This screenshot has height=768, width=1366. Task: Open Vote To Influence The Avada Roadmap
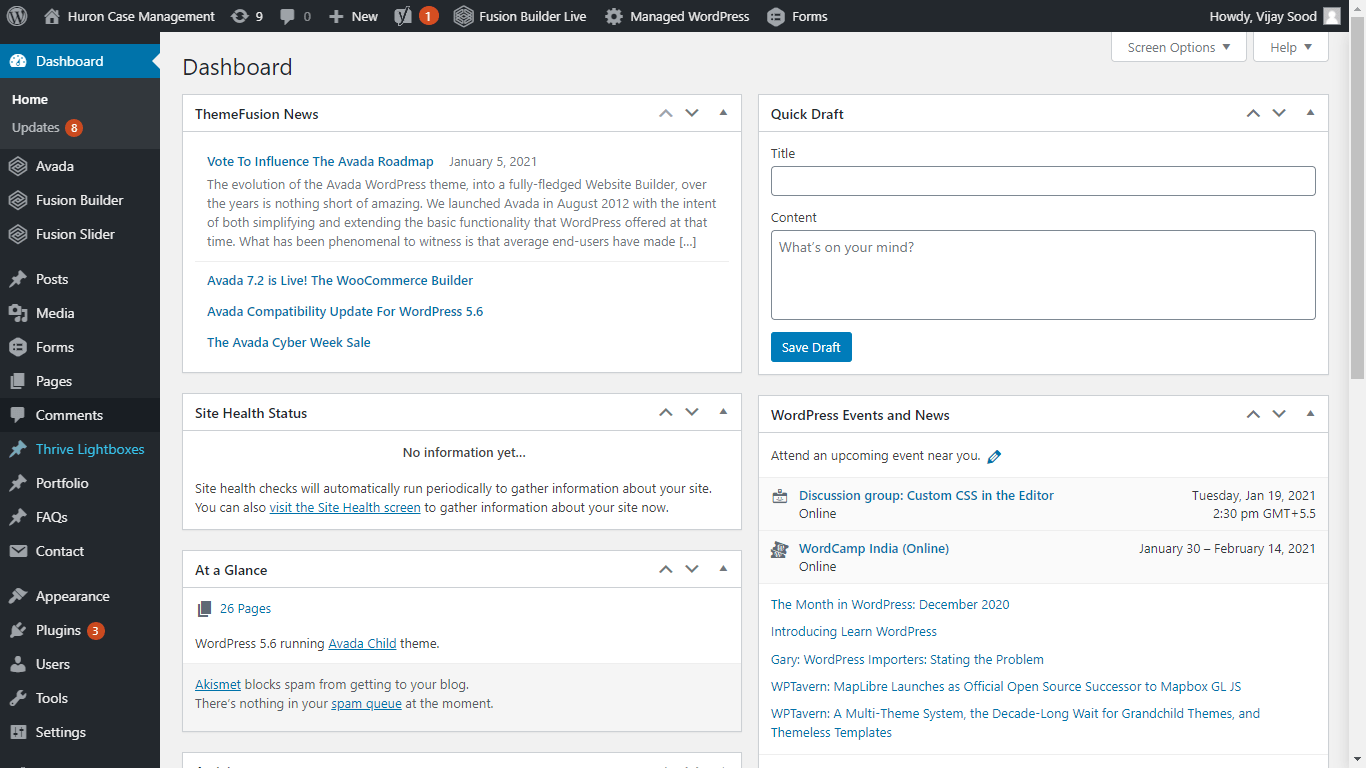click(320, 161)
